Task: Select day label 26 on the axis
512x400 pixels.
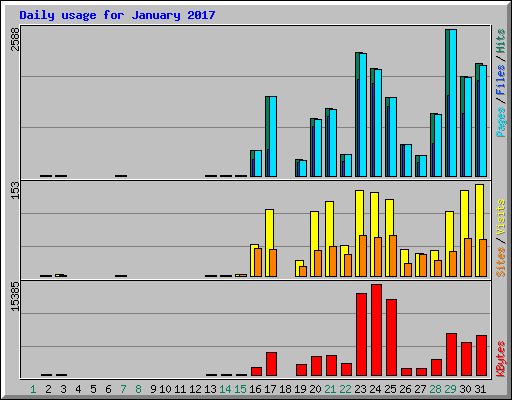Action: coord(405,389)
